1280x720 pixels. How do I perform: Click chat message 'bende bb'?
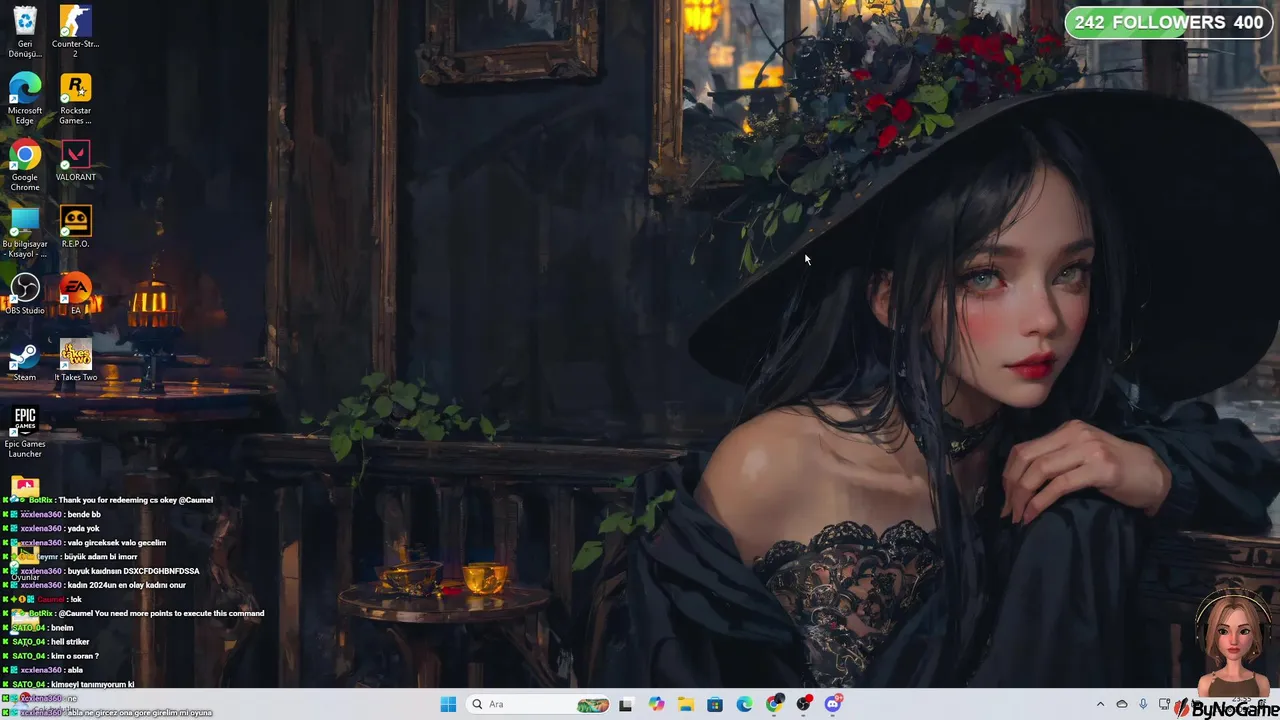(x=84, y=514)
